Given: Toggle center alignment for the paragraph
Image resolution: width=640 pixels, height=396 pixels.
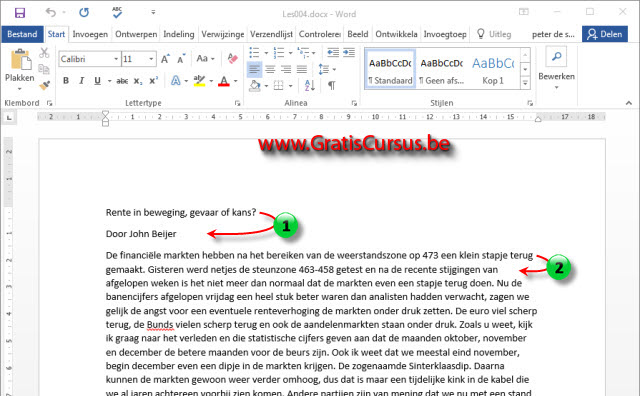Looking at the screenshot, I should (x=270, y=69).
